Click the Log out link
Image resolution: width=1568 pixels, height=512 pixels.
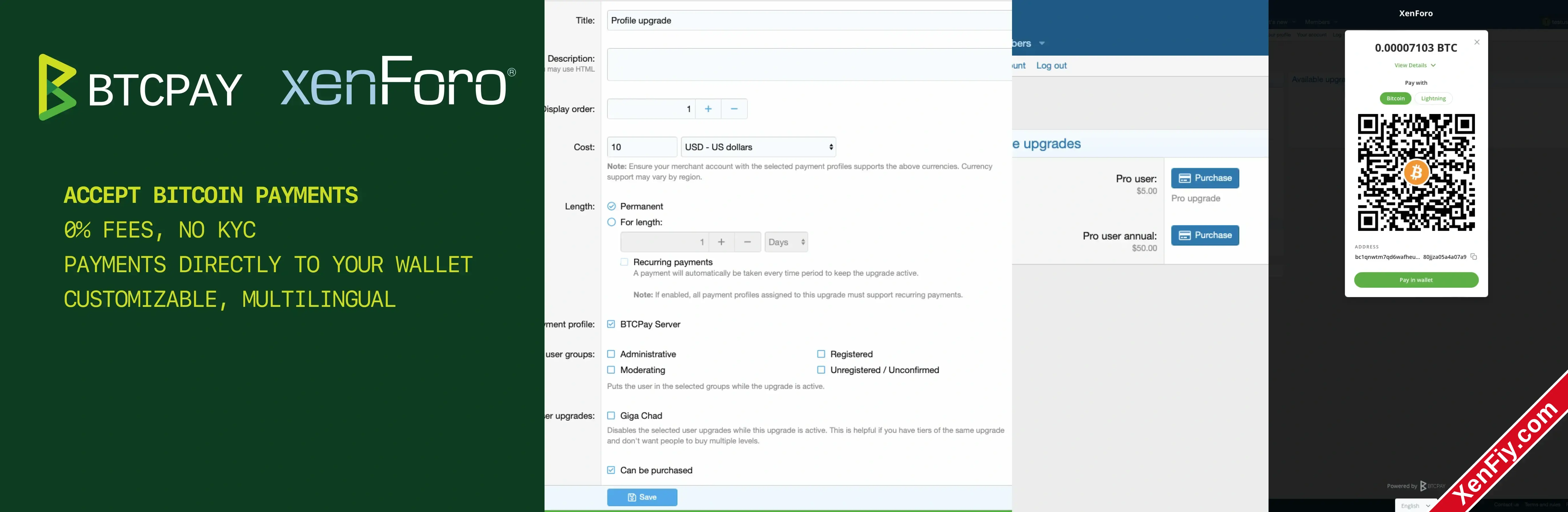point(1051,65)
